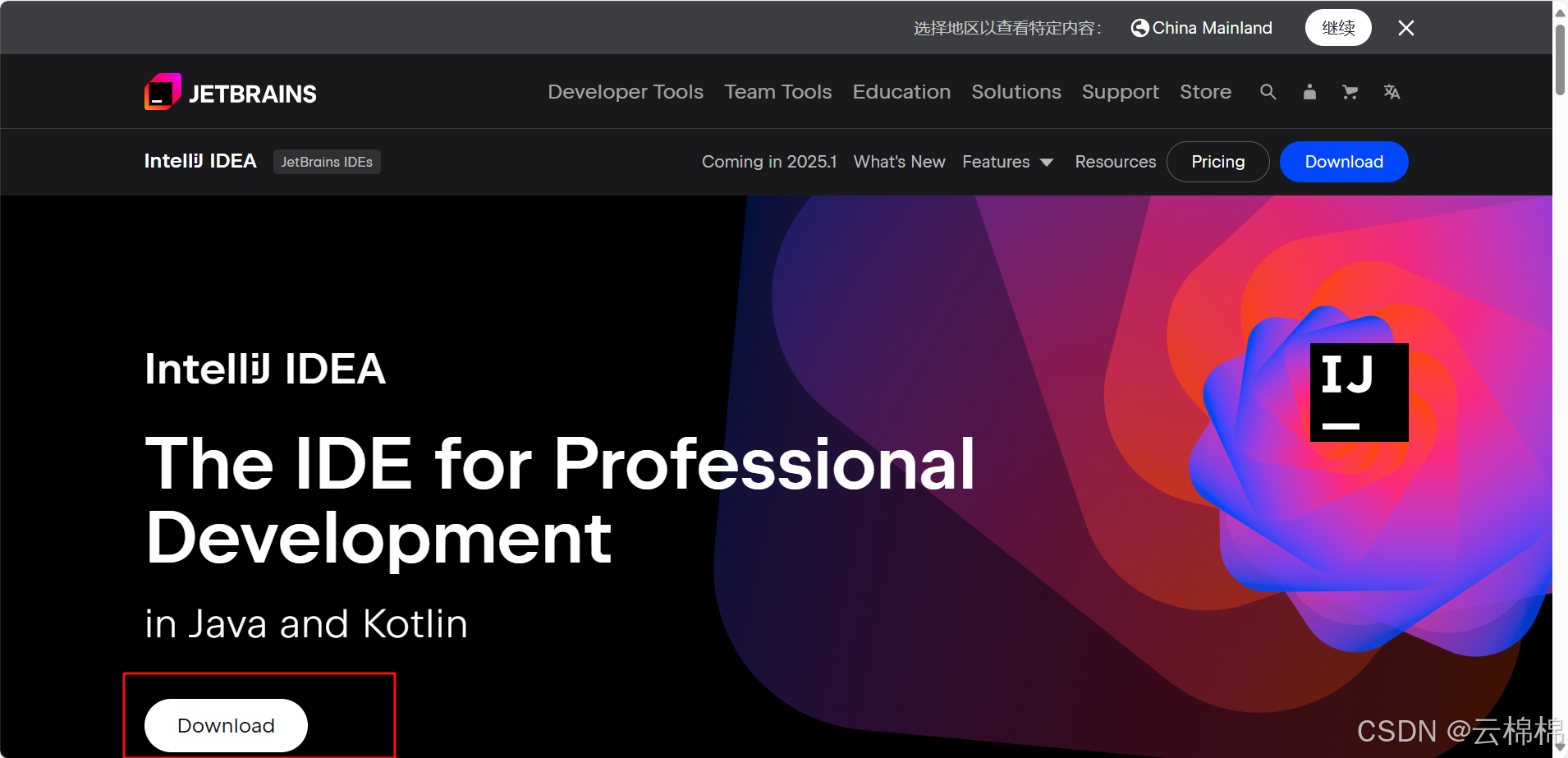The width and height of the screenshot is (1568, 758).
Task: Open Coming in 2025.1 link
Action: tap(769, 162)
